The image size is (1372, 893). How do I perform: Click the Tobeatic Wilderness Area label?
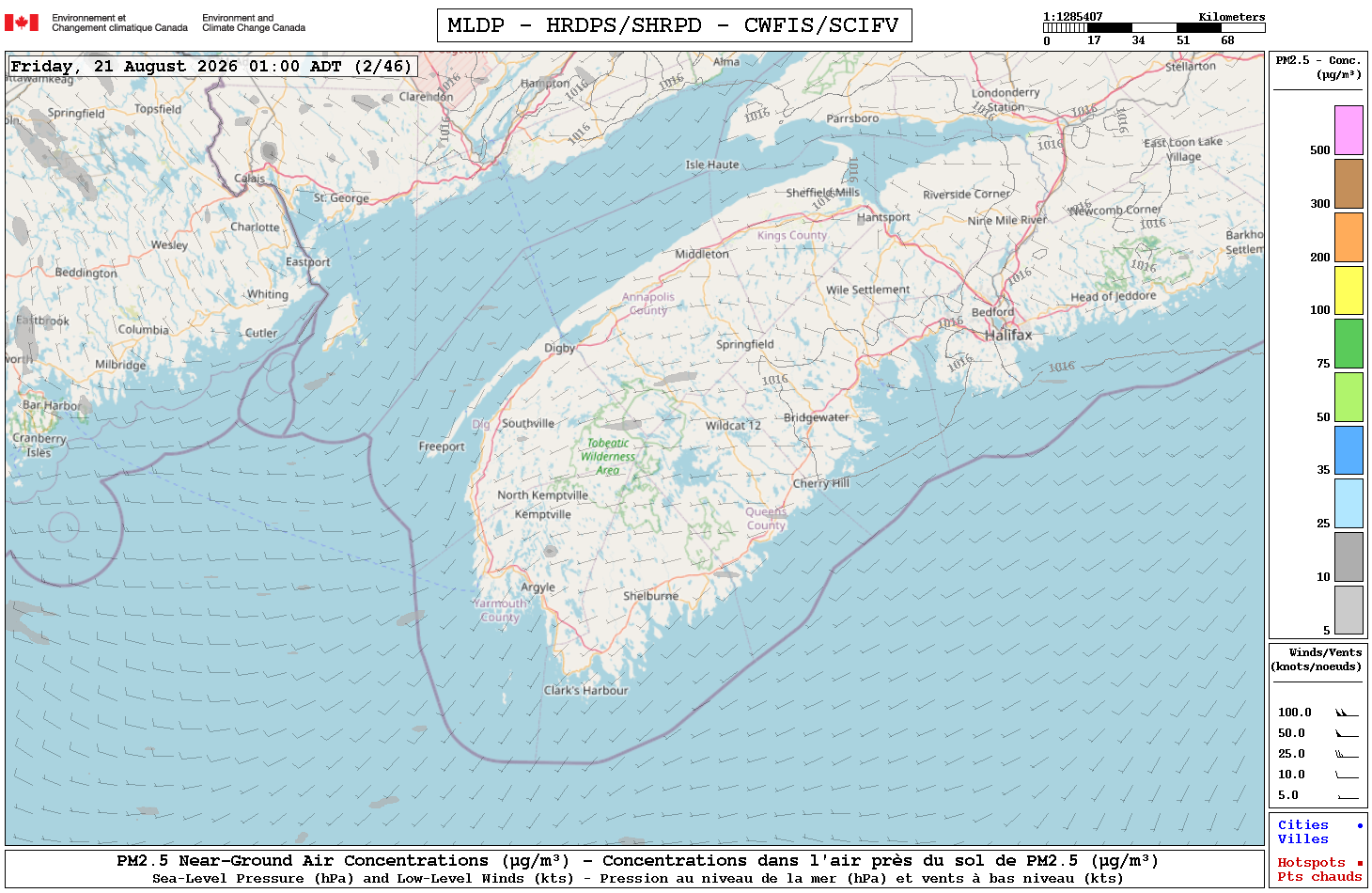[608, 457]
